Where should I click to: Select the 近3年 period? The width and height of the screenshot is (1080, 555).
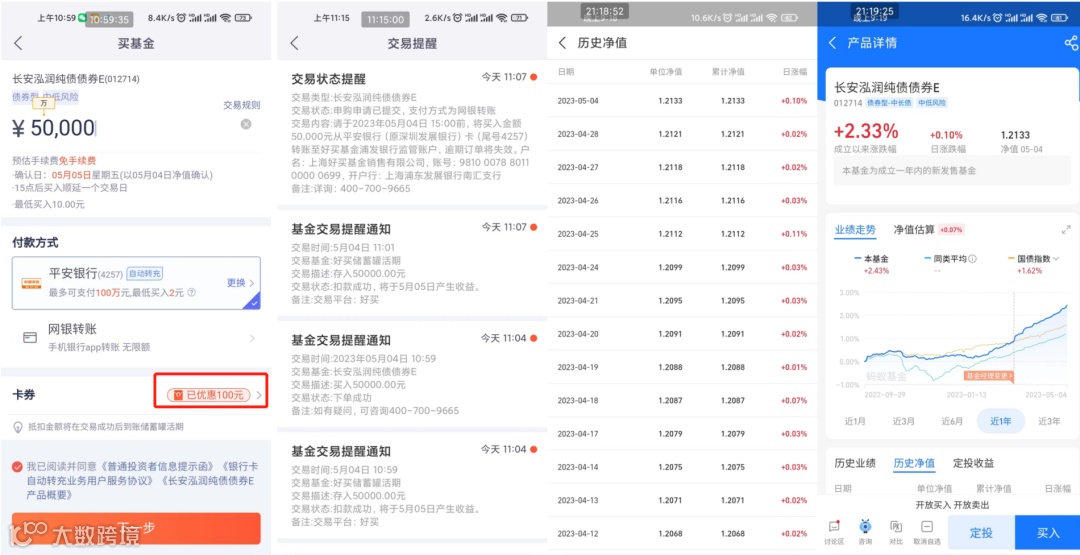[x=1049, y=421]
